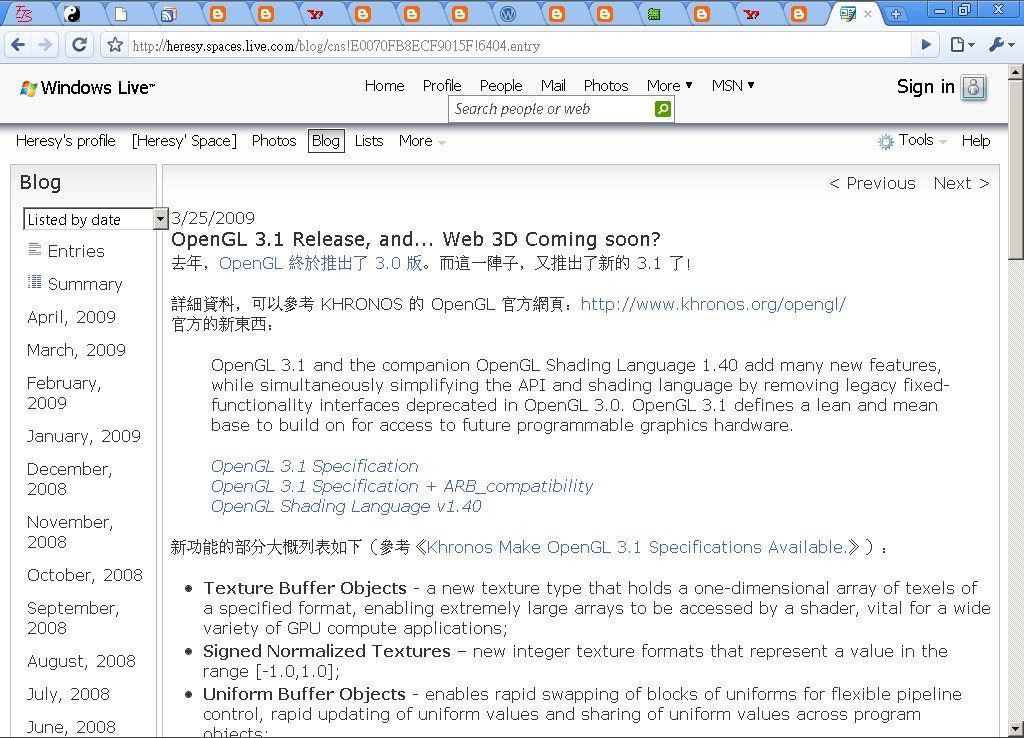1024x738 pixels.
Task: Click the red script icon in tab strip
Action: pyautogui.click(x=24, y=14)
